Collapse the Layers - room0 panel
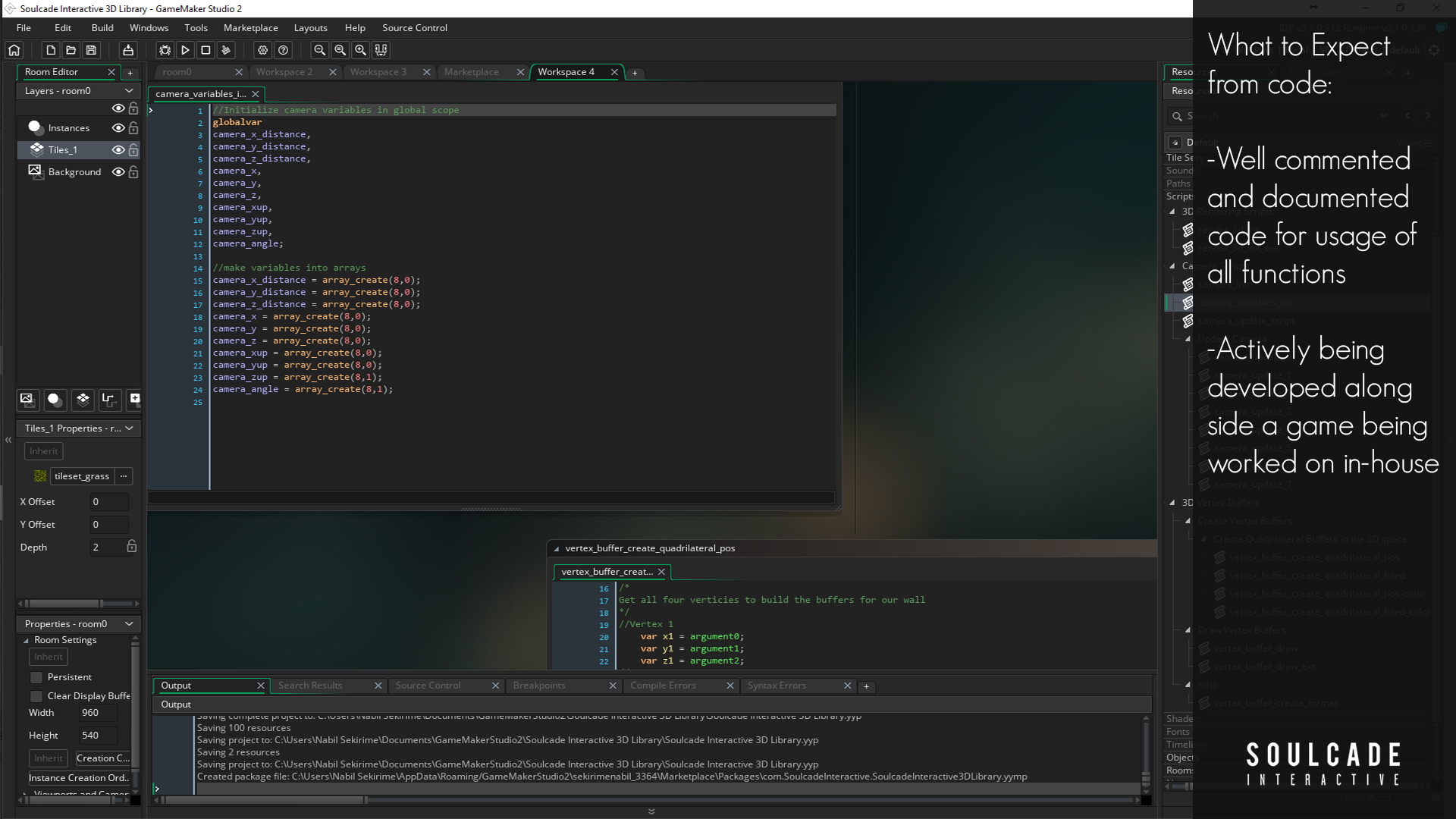 (129, 91)
